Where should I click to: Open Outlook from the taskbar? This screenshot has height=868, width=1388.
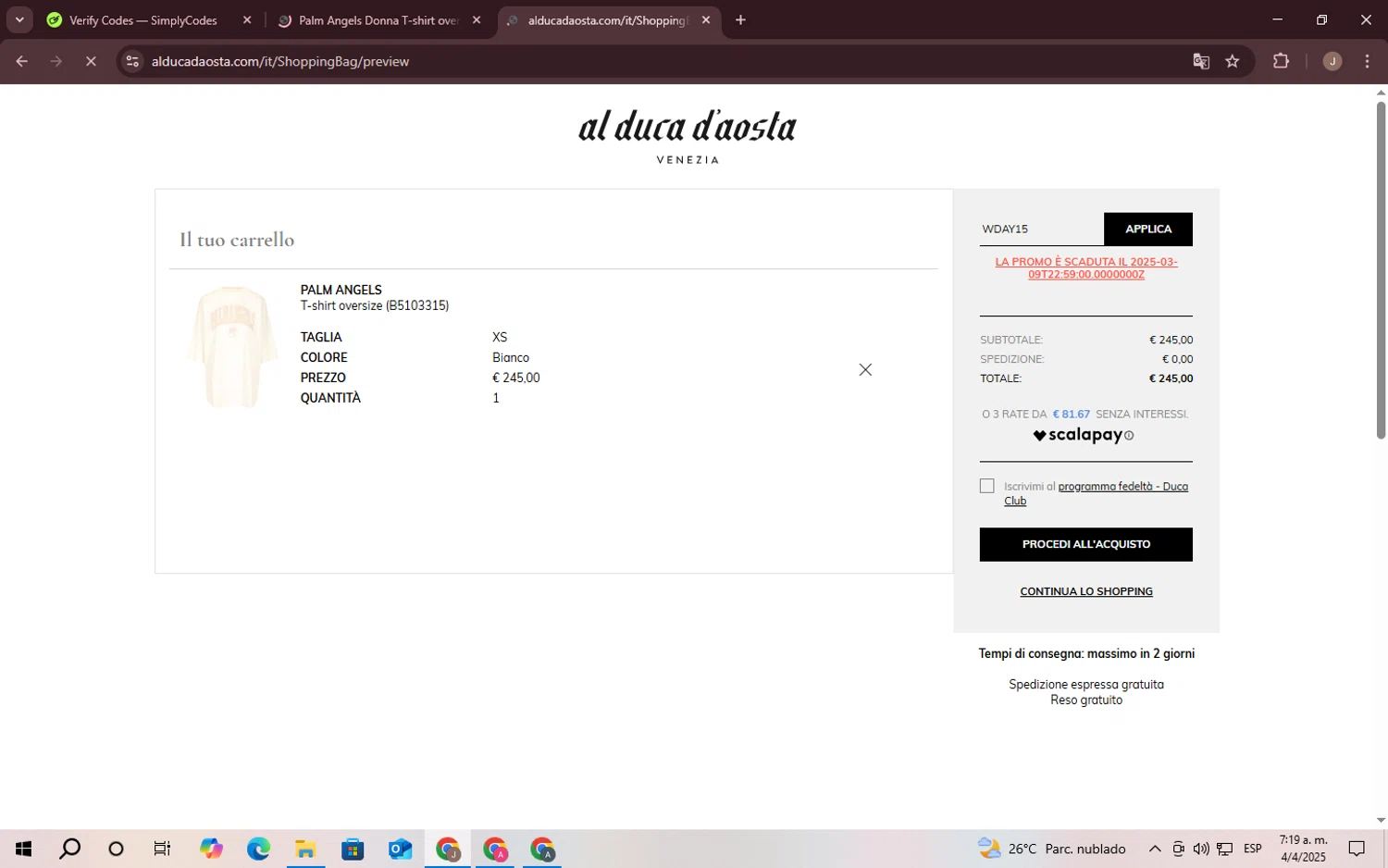pyautogui.click(x=400, y=849)
